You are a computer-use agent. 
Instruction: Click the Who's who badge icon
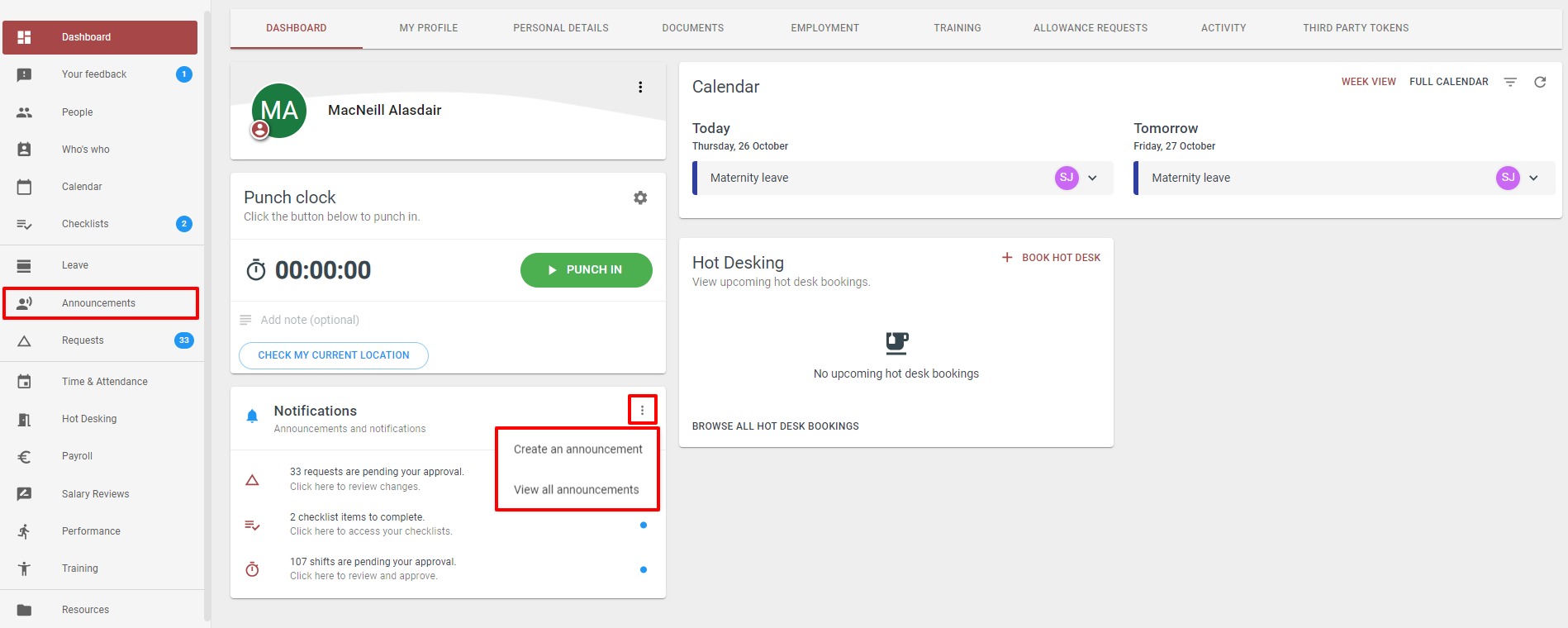[24, 150]
